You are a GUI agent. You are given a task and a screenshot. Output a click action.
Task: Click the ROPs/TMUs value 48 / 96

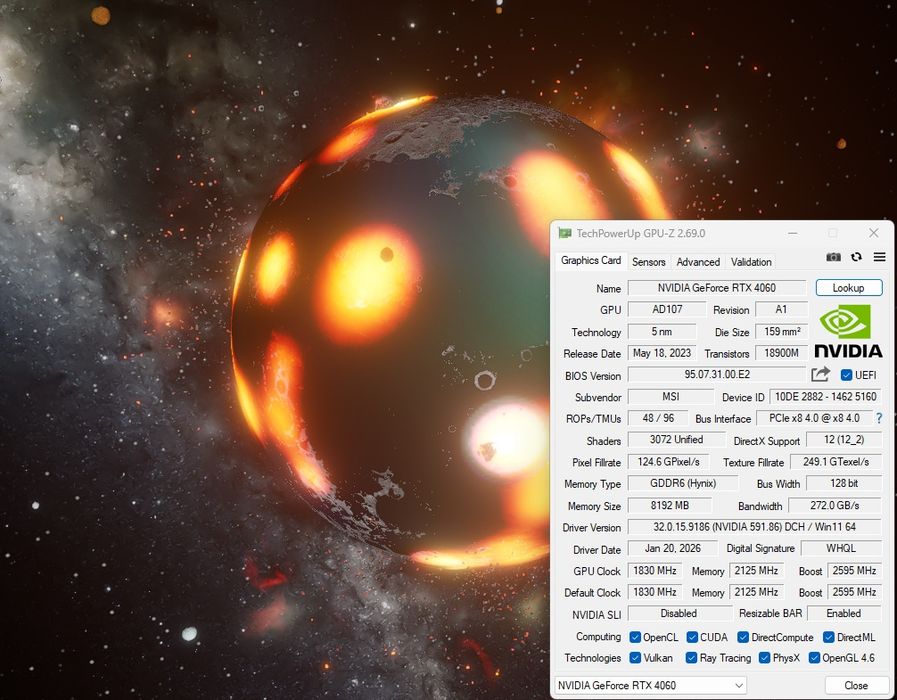point(658,419)
